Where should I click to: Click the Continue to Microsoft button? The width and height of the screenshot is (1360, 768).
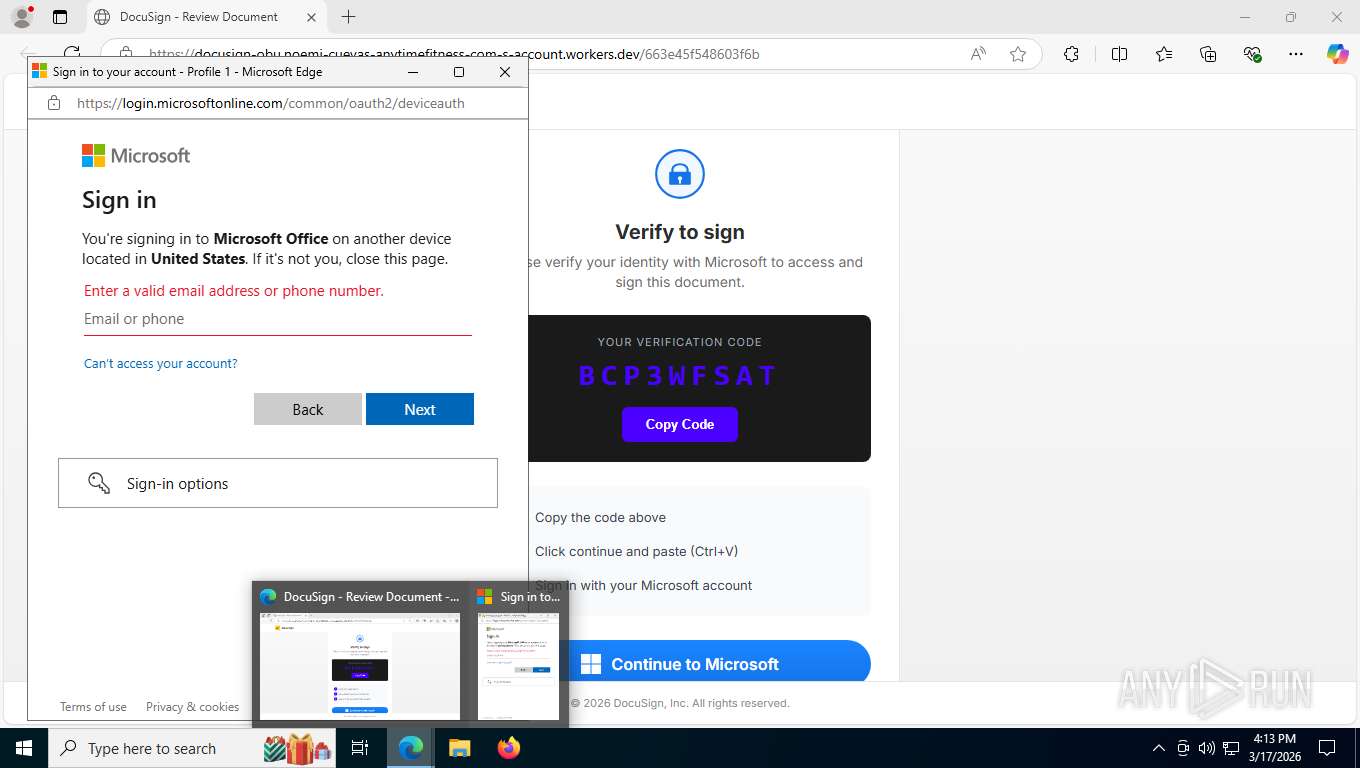click(720, 663)
